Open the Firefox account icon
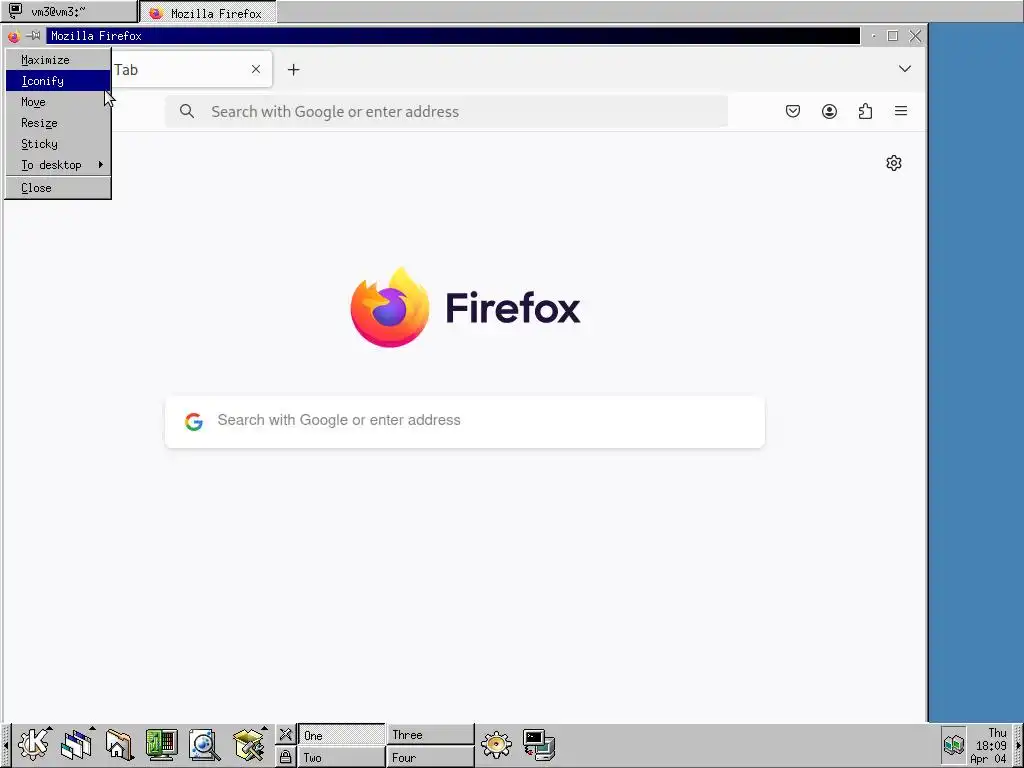 click(829, 111)
